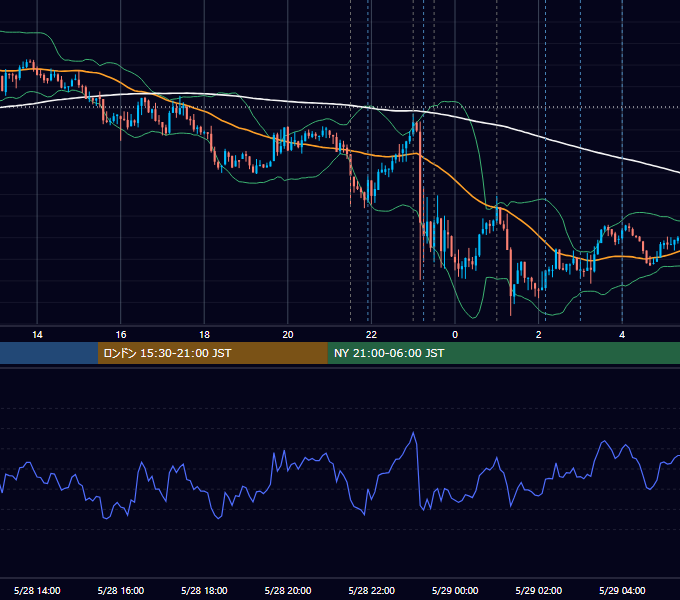Click the NY 21:00-06:00 JST session bar
The image size is (680, 600).
tap(503, 353)
